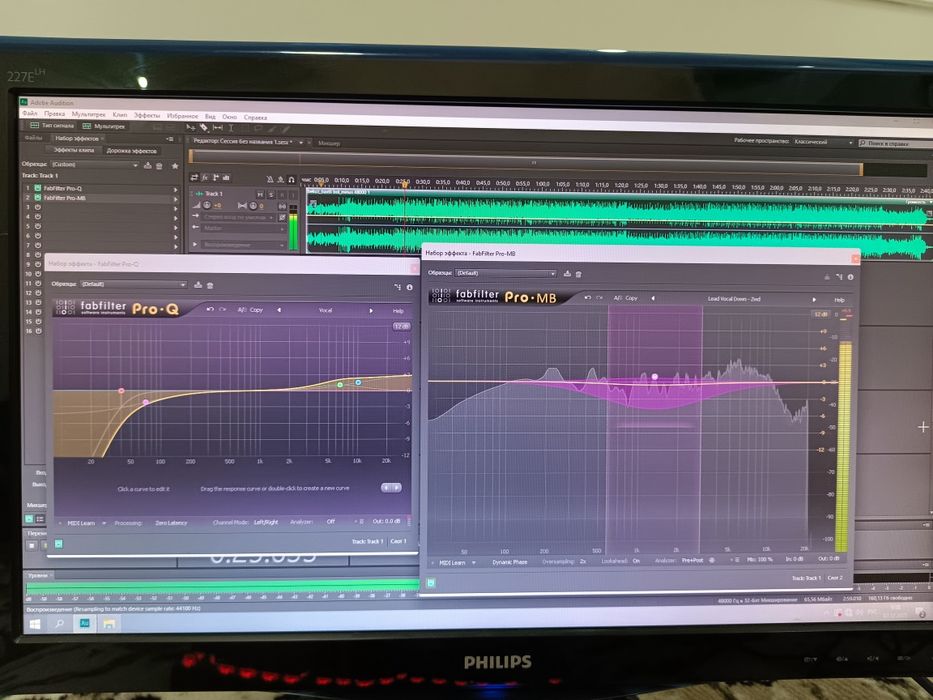Select the blue EQ band node
Image resolution: width=933 pixels, height=700 pixels.
click(358, 382)
